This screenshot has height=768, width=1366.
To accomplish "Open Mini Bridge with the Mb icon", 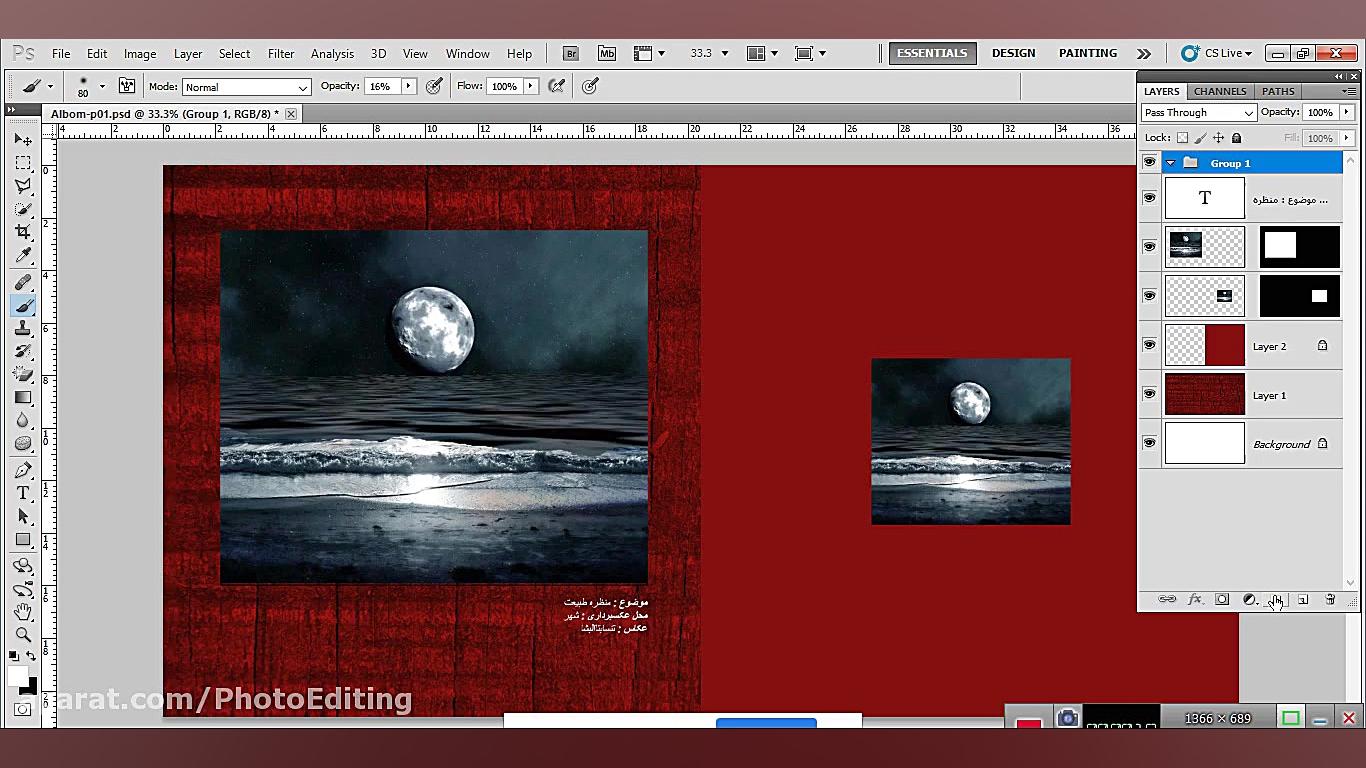I will [x=607, y=54].
